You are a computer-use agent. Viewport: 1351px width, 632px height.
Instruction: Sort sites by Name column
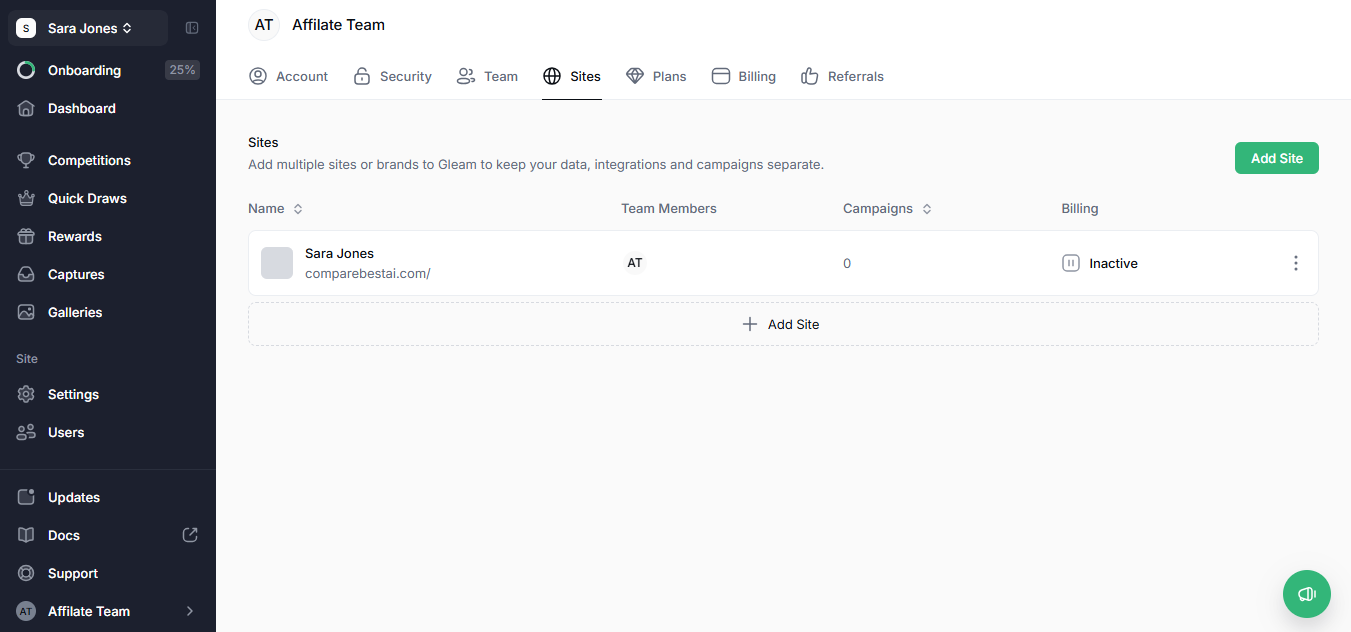tap(275, 209)
